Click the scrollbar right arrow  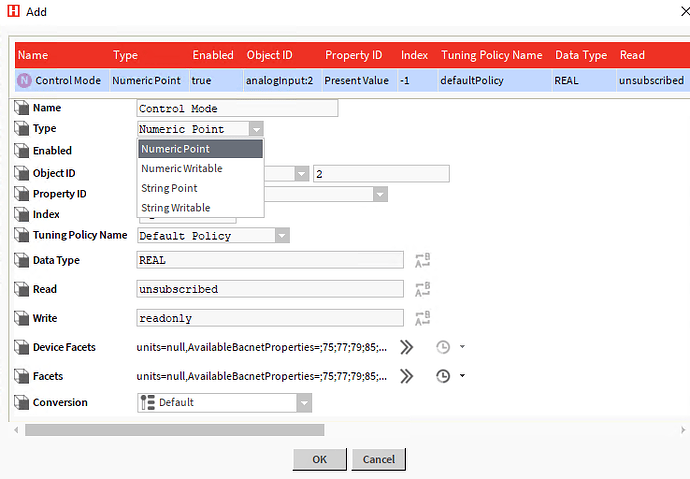(x=683, y=430)
